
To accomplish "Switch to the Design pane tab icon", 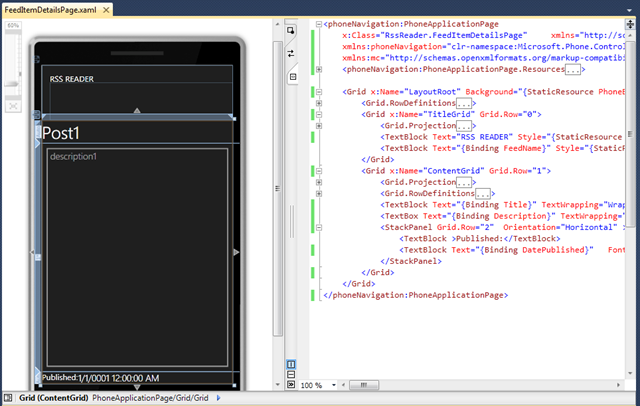I will 291,31.
